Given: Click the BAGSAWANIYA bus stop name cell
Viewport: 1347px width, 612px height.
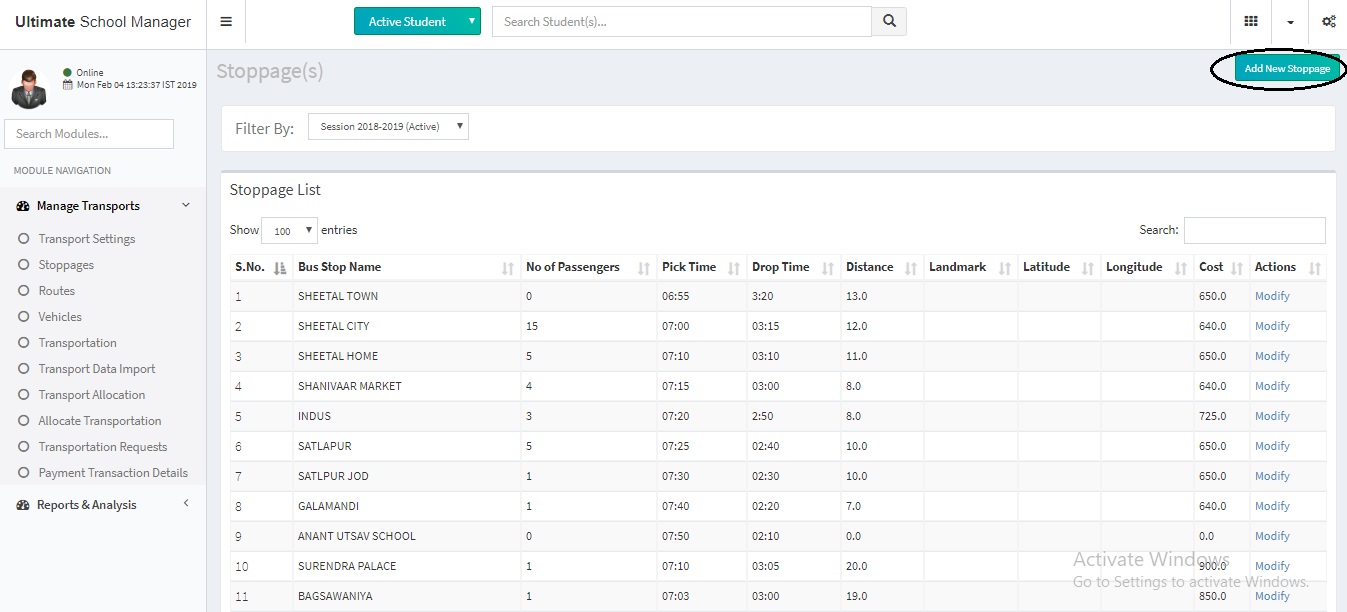Looking at the screenshot, I should tap(335, 596).
